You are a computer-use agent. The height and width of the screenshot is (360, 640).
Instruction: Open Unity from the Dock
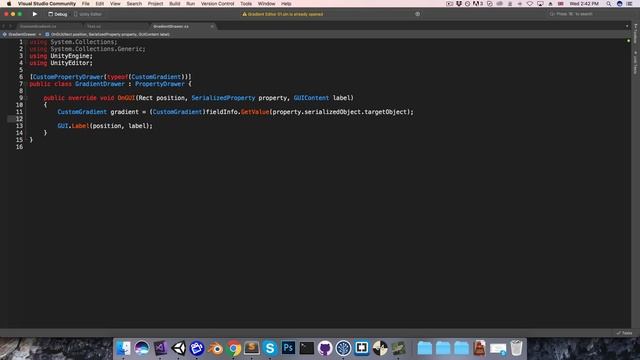point(178,348)
